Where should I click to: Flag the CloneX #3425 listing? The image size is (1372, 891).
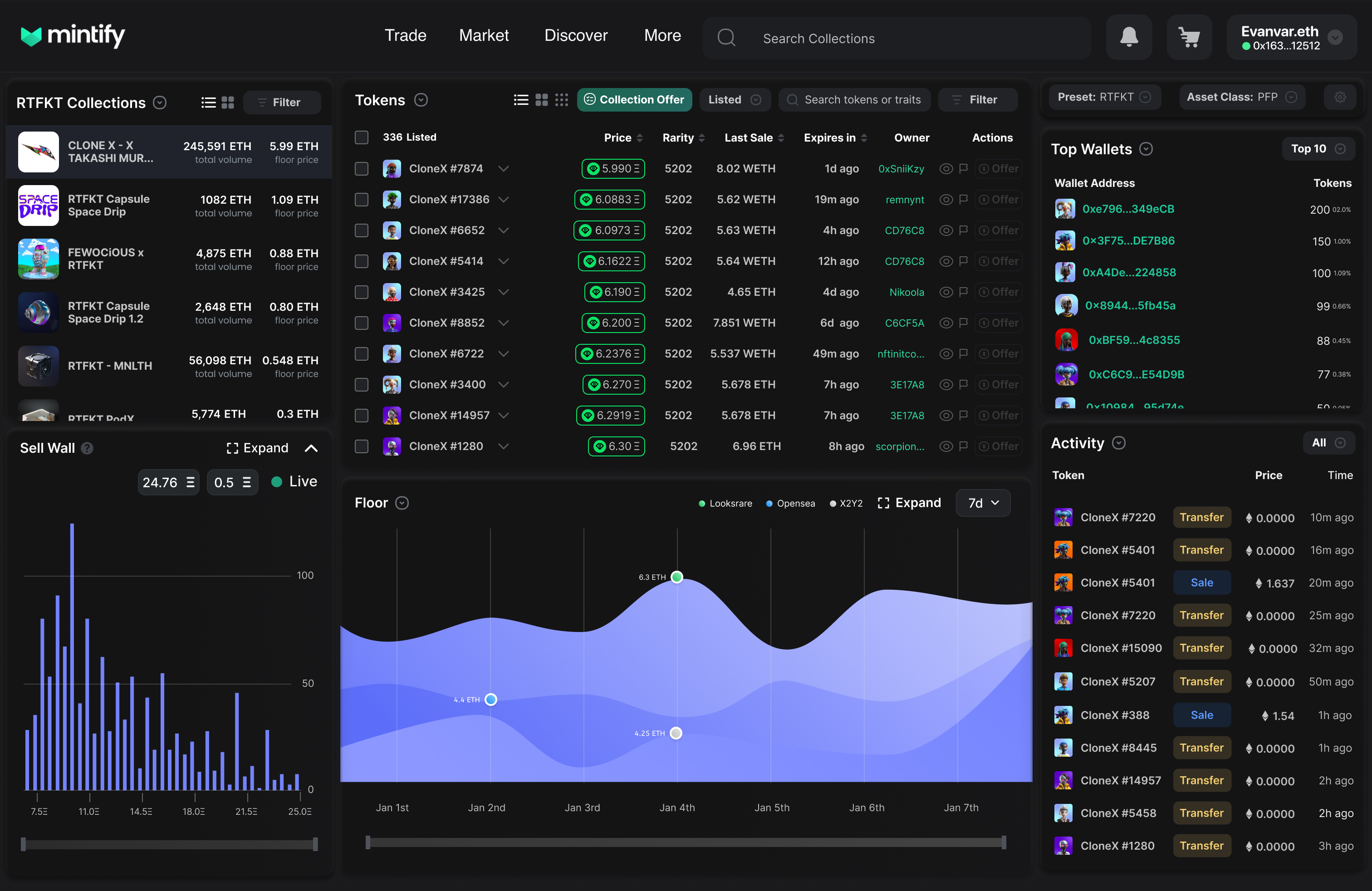point(963,292)
